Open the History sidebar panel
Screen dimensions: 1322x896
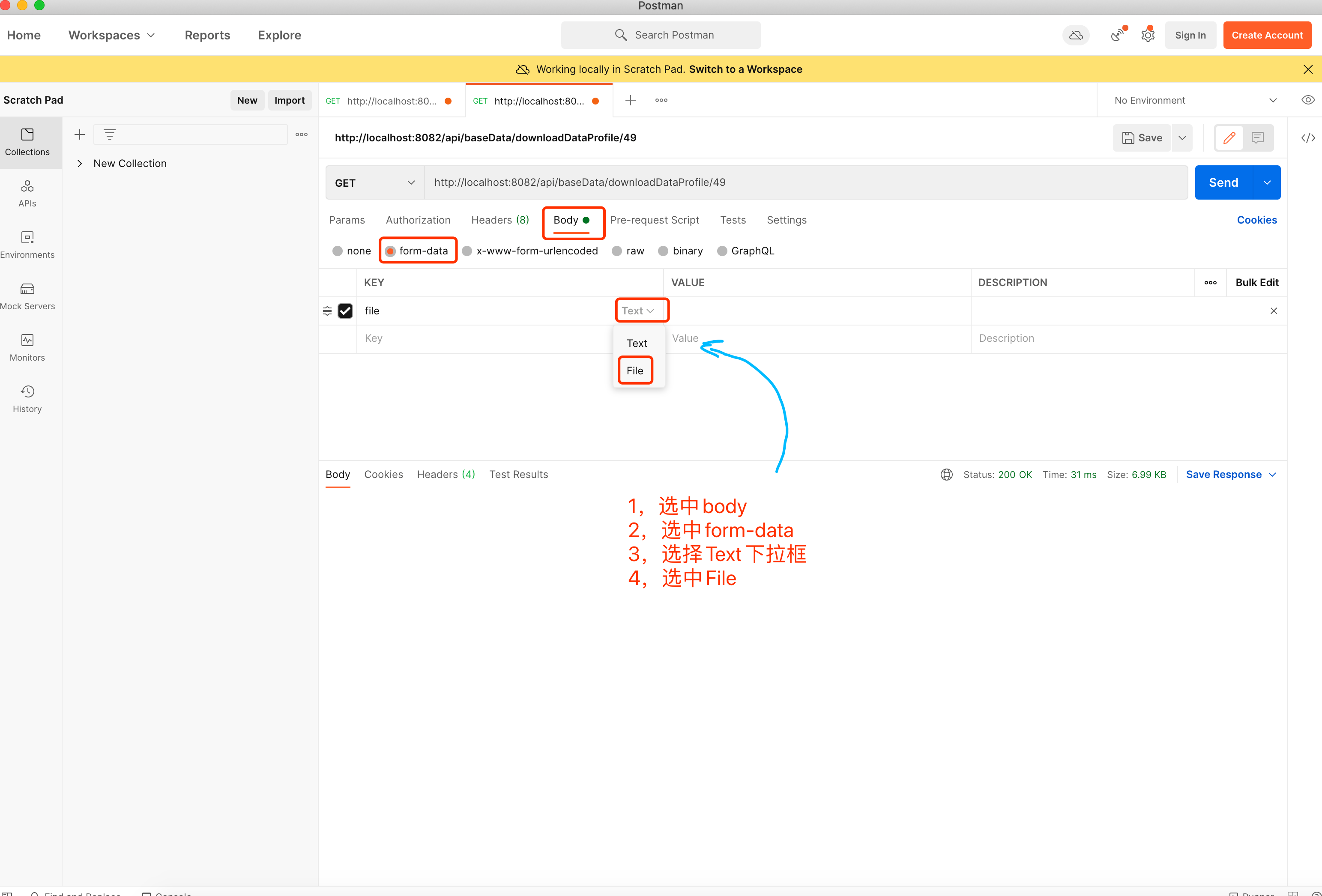27,399
